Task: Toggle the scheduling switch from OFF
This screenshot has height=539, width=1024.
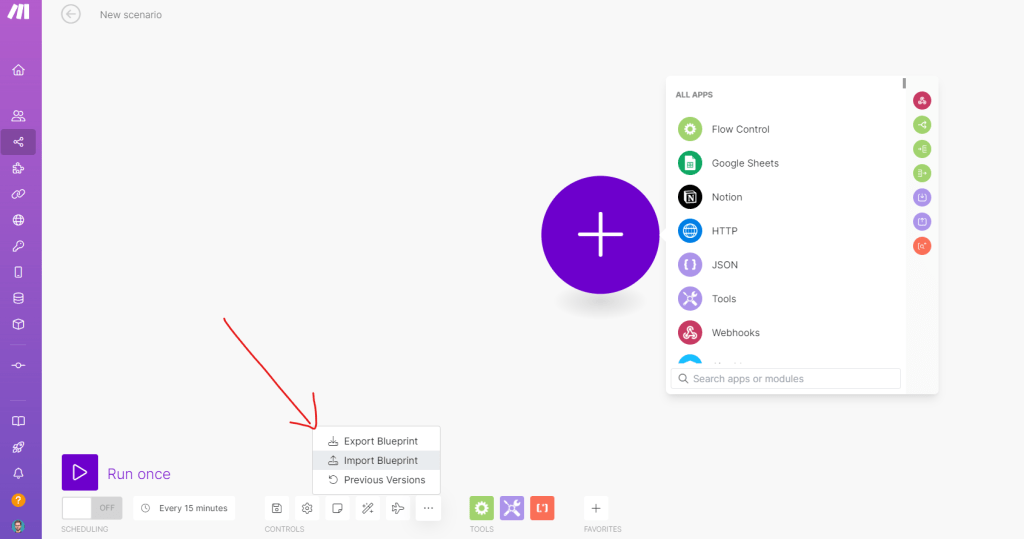Action: [x=91, y=508]
